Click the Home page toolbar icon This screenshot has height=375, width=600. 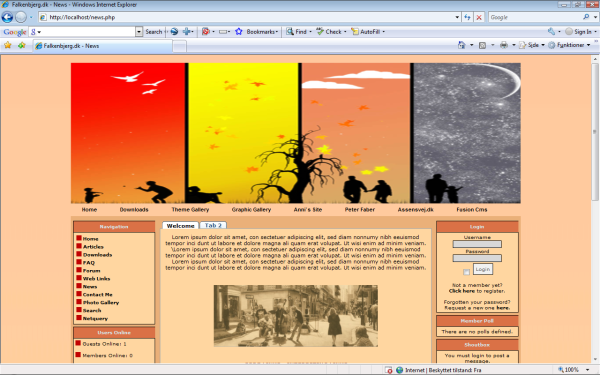[461, 45]
